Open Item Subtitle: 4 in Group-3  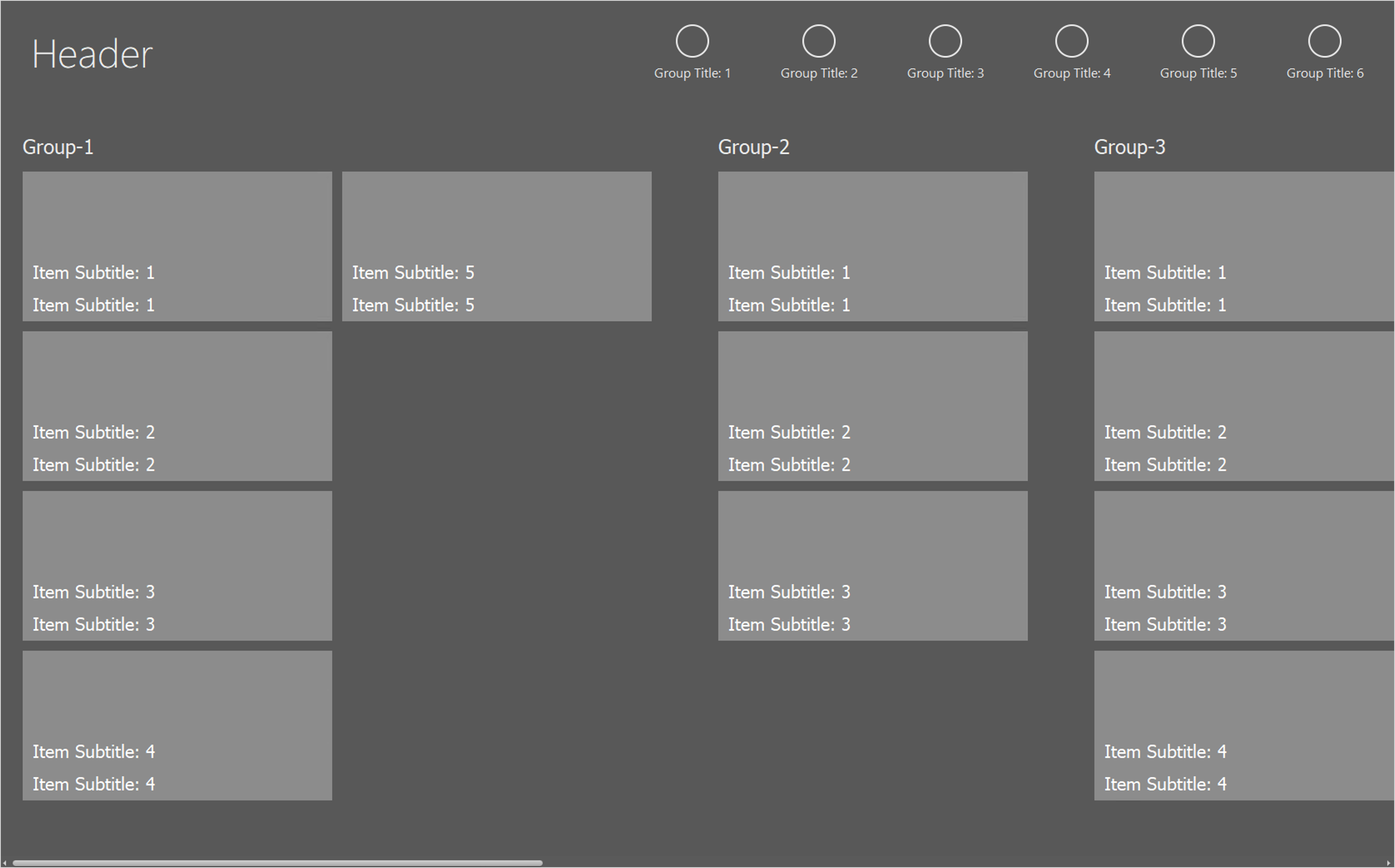click(x=1243, y=725)
